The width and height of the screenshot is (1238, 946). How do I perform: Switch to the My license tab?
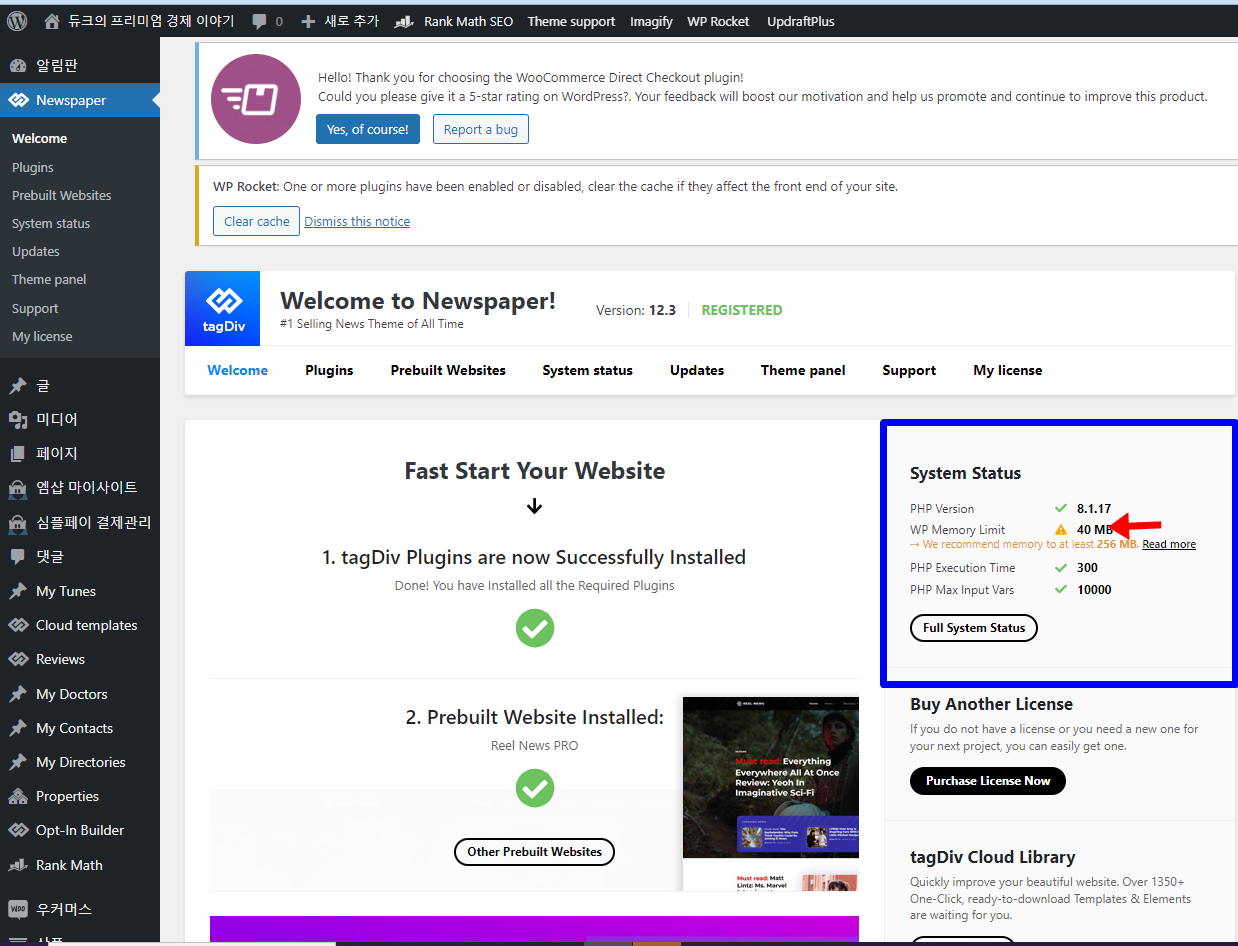point(1008,370)
